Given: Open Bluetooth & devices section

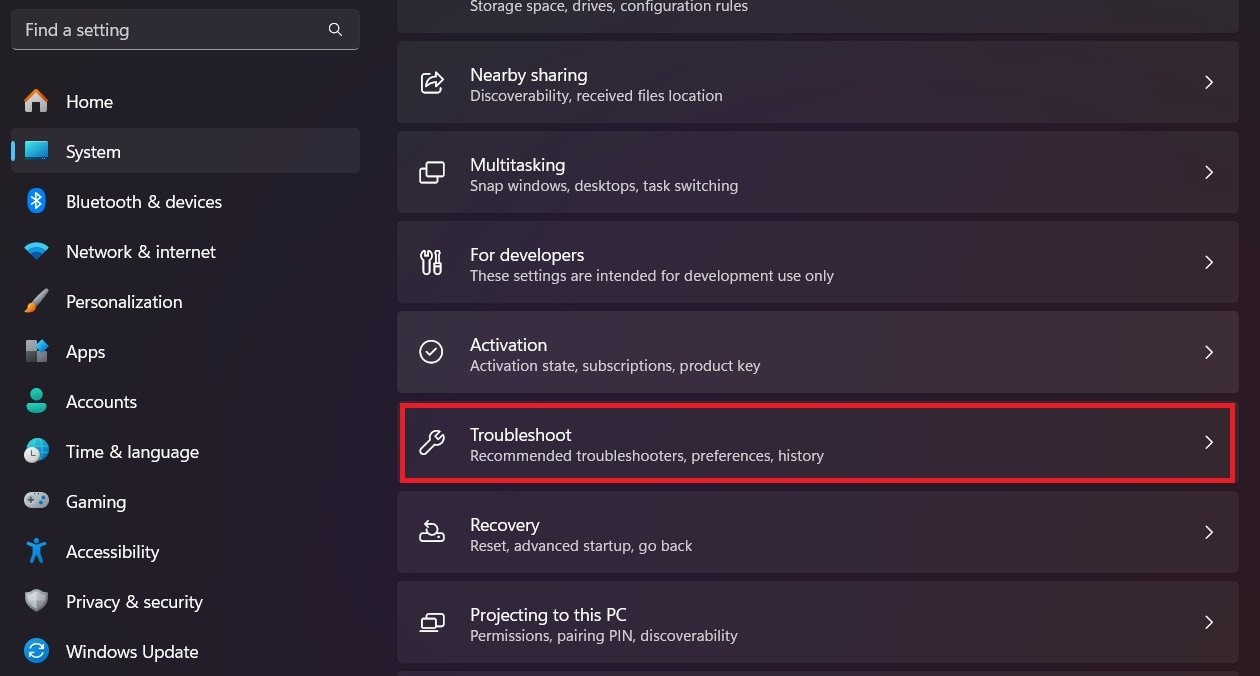Looking at the screenshot, I should pyautogui.click(x=185, y=201).
